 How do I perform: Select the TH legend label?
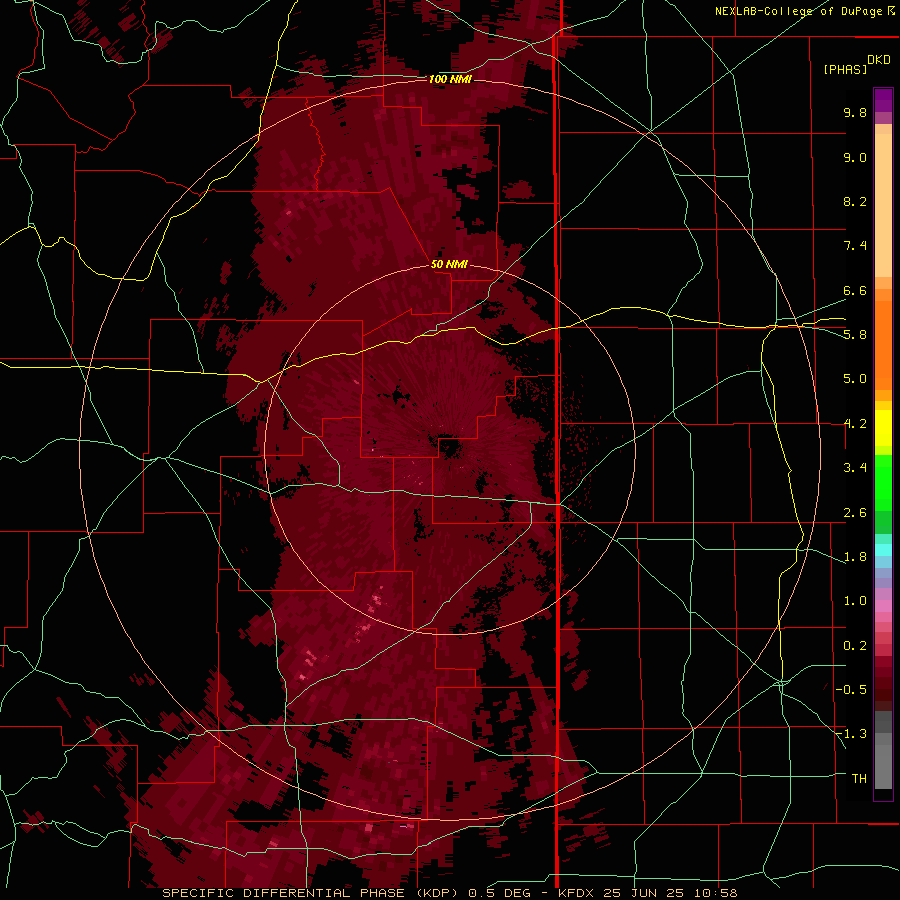[859, 779]
